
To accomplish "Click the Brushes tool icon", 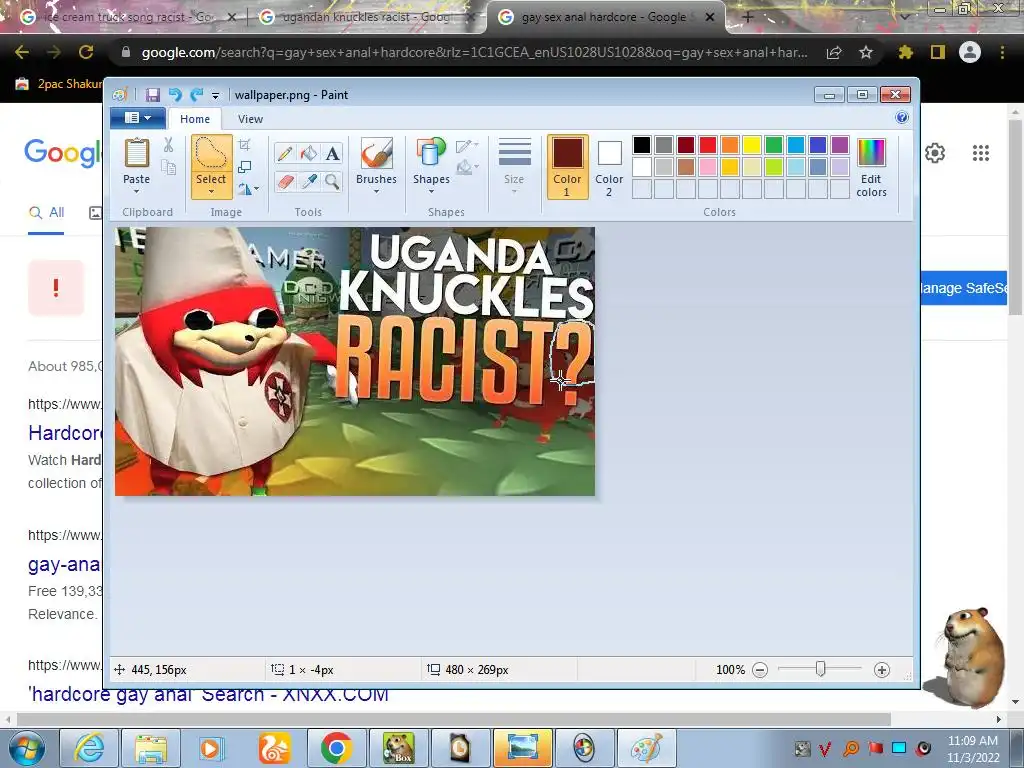I will 377,154.
